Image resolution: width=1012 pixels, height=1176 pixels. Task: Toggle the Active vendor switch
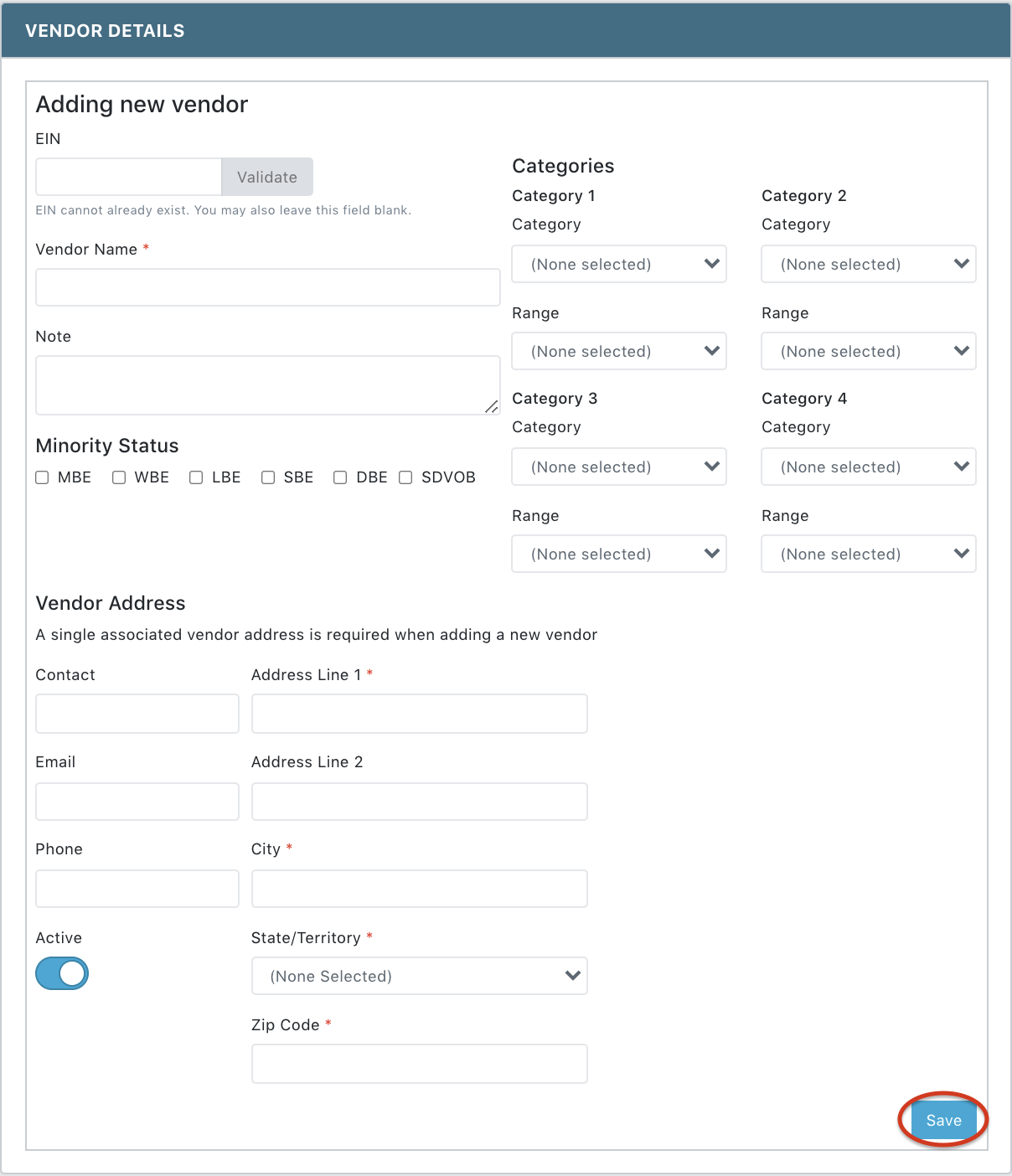(x=62, y=973)
